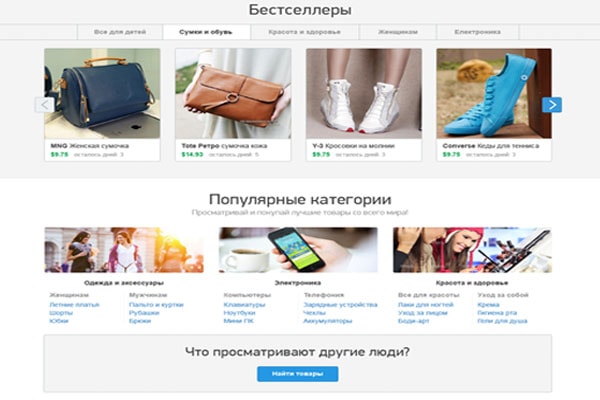600x400 pixels.
Task: Open the MNG blue handbag product image
Action: click(x=102, y=93)
